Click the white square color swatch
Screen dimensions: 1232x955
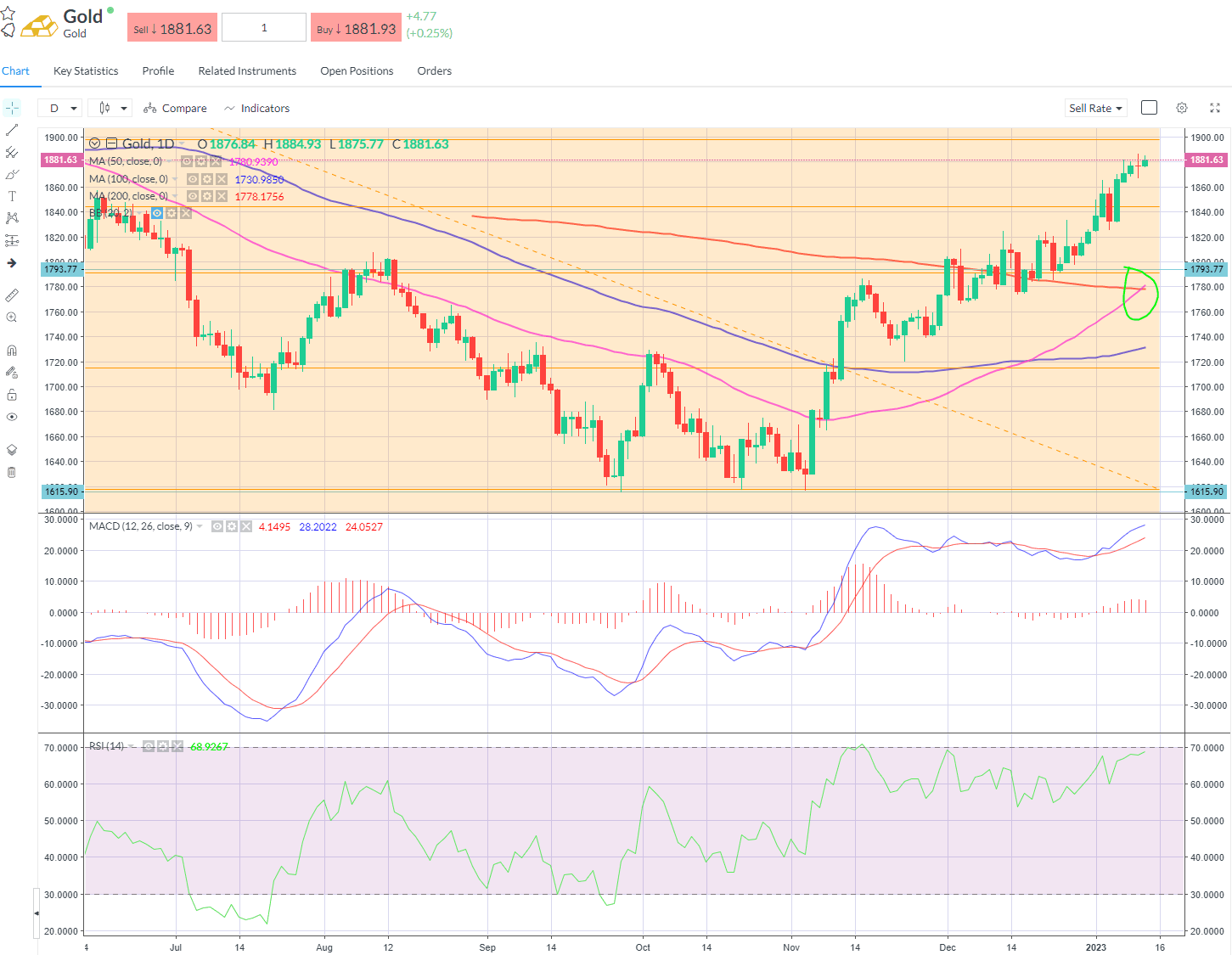(1149, 108)
